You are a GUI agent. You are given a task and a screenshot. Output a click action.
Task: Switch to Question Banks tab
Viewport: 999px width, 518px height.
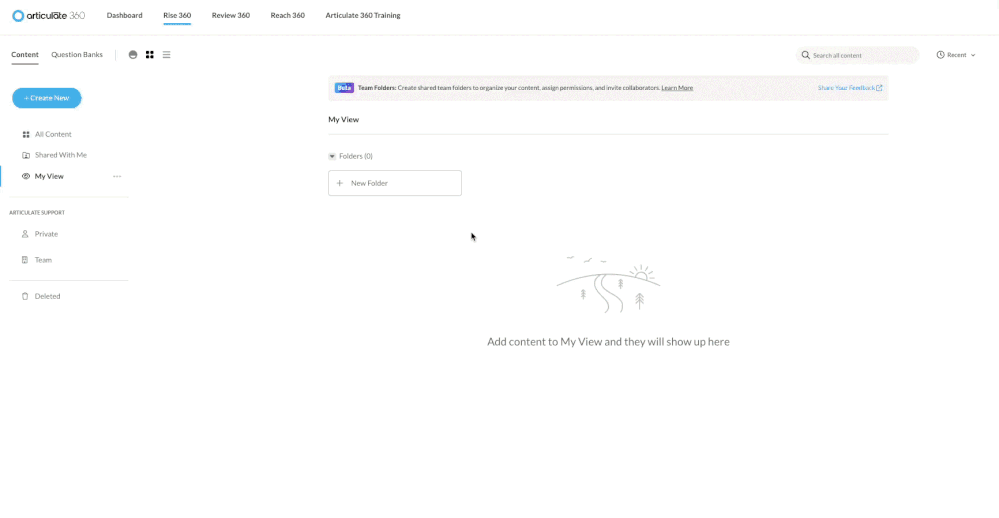[x=77, y=55]
